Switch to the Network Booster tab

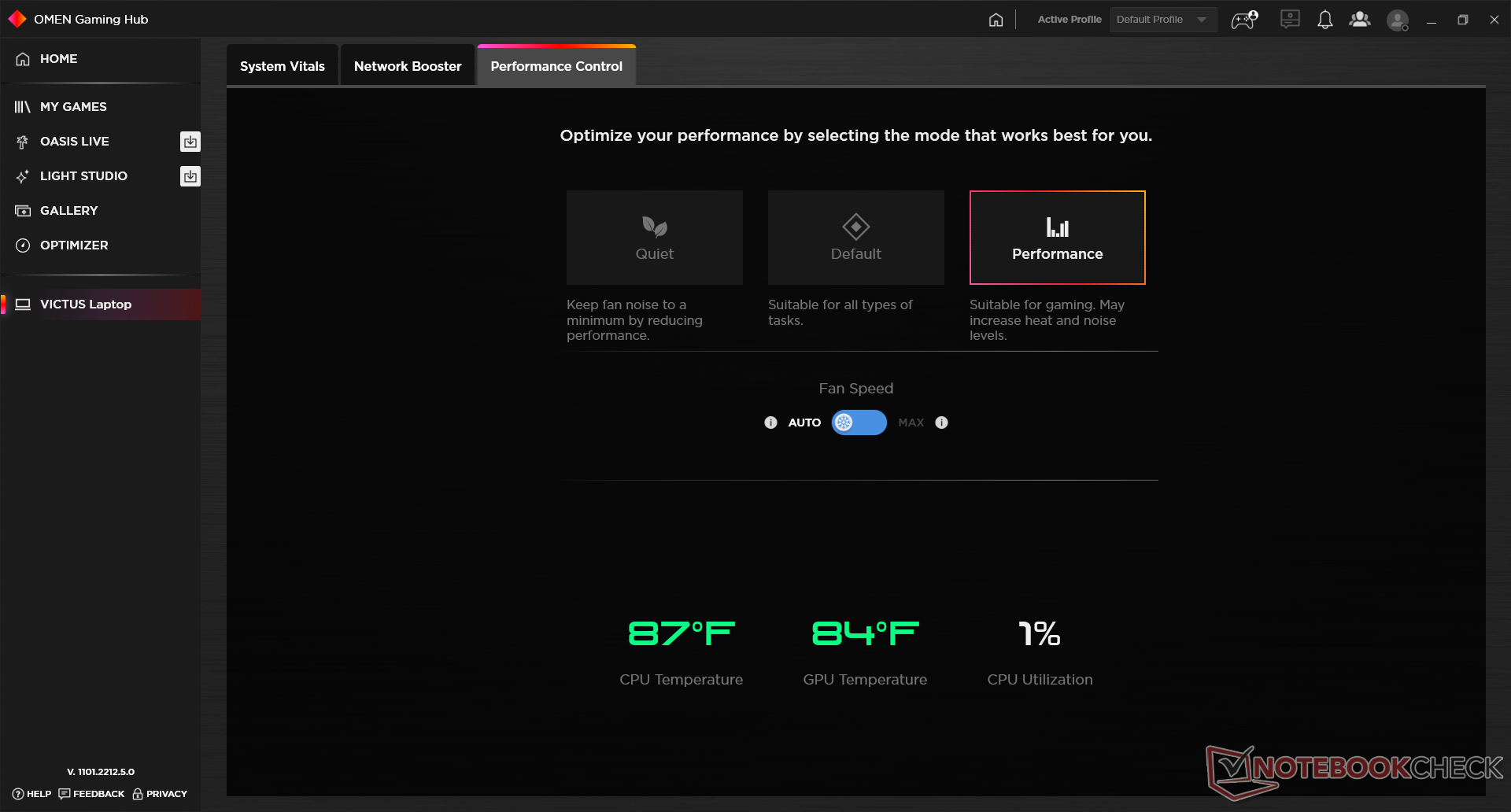[x=408, y=66]
